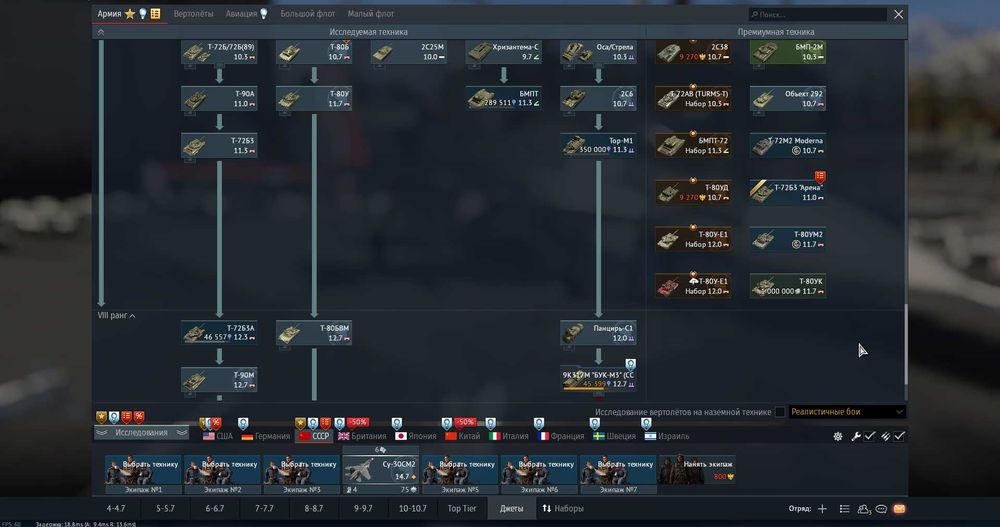
Task: Toggle the checkbox after the ammo stripes icon
Action: coord(899,436)
